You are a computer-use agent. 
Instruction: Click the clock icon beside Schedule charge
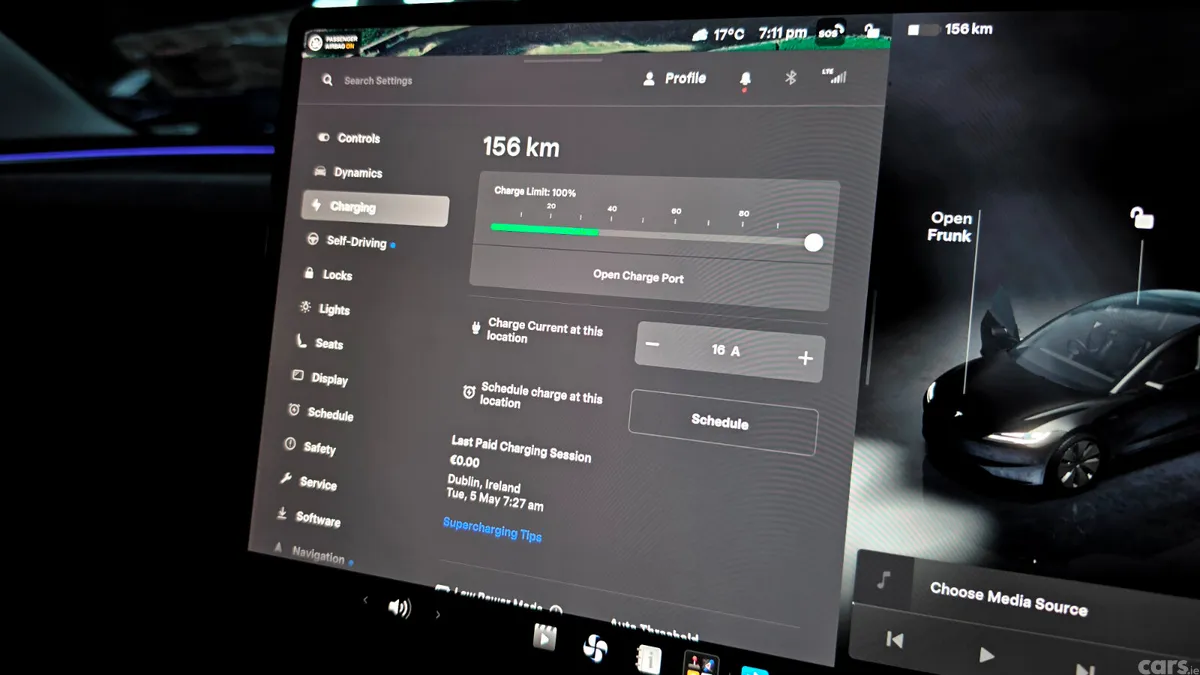[x=468, y=393]
